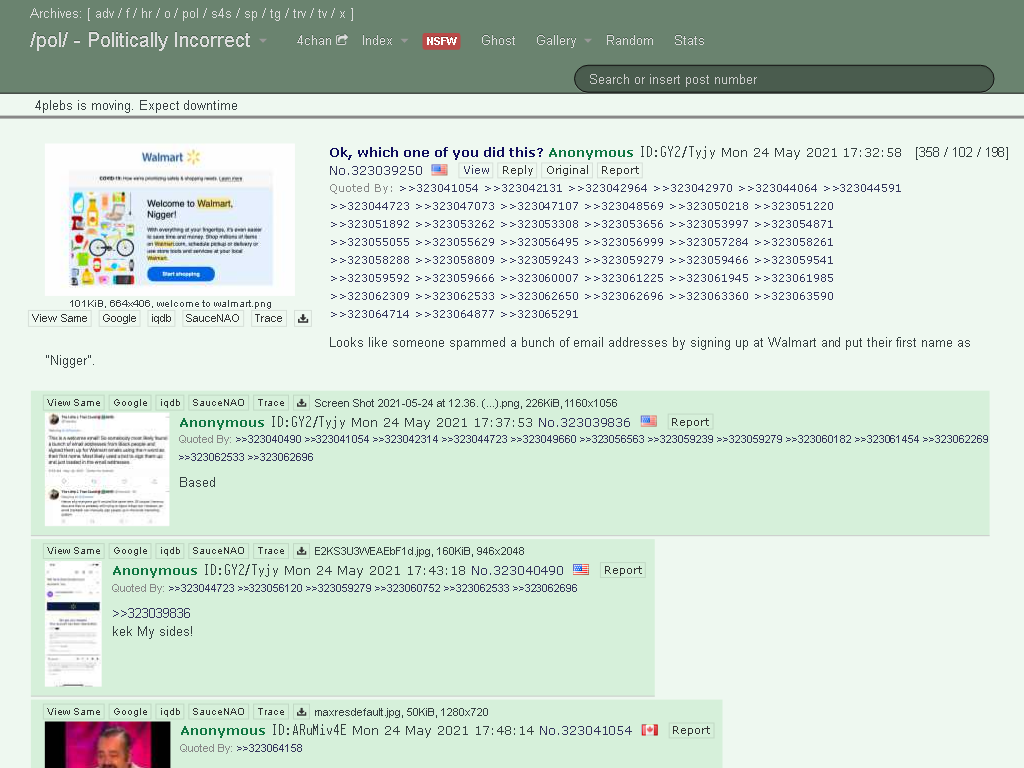
Task: Report post No.323039836
Action: coord(690,422)
